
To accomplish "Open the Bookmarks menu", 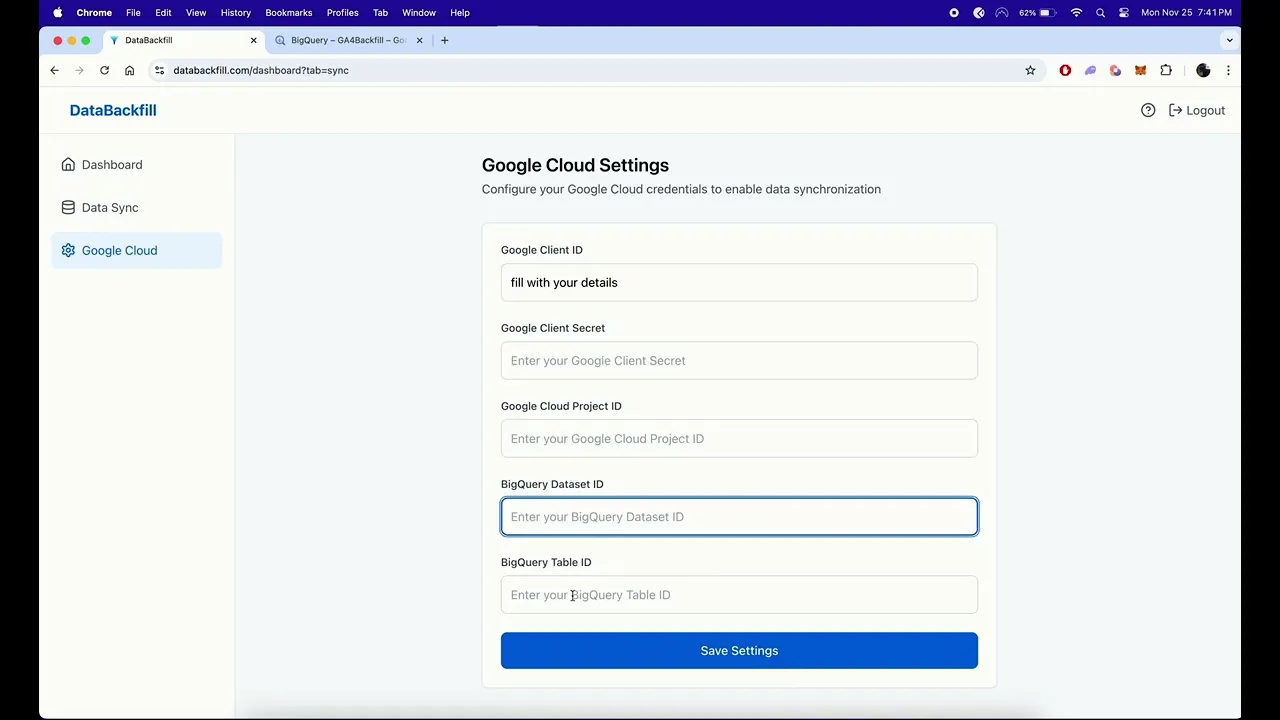I will pos(288,13).
